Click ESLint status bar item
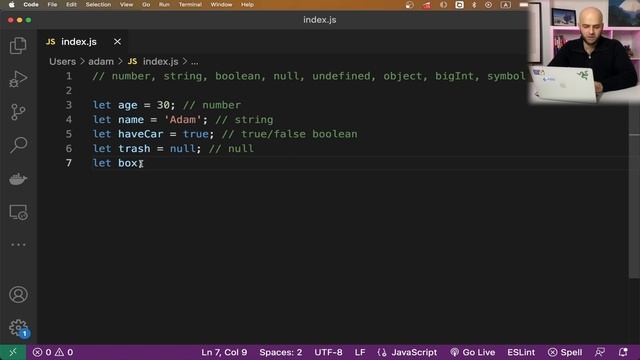 pyautogui.click(x=521, y=352)
